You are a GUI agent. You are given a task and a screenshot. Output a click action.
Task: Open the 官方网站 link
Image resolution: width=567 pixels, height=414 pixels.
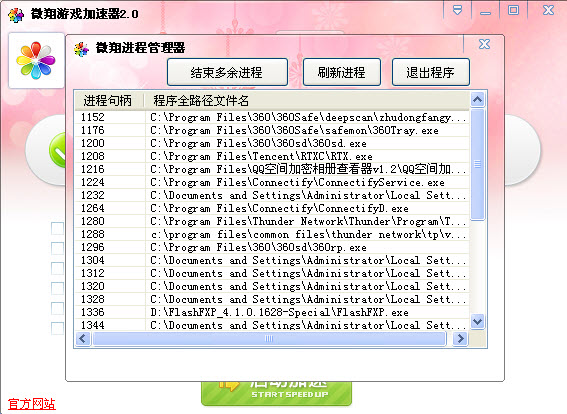click(32, 404)
